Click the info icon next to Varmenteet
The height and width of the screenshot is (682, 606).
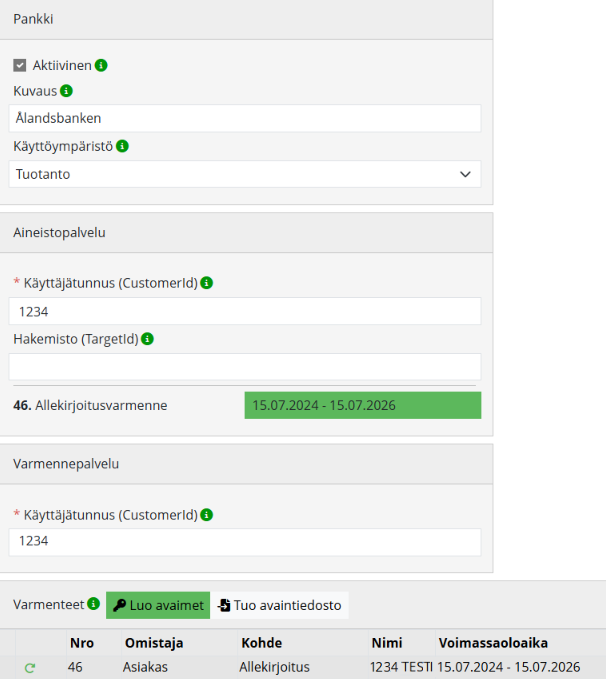[94, 605]
